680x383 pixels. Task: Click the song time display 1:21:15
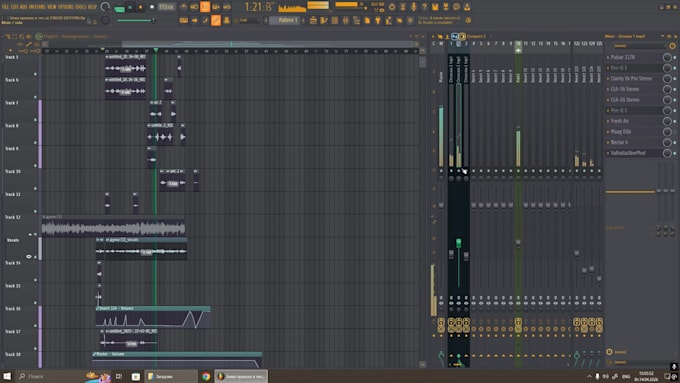[x=259, y=7]
